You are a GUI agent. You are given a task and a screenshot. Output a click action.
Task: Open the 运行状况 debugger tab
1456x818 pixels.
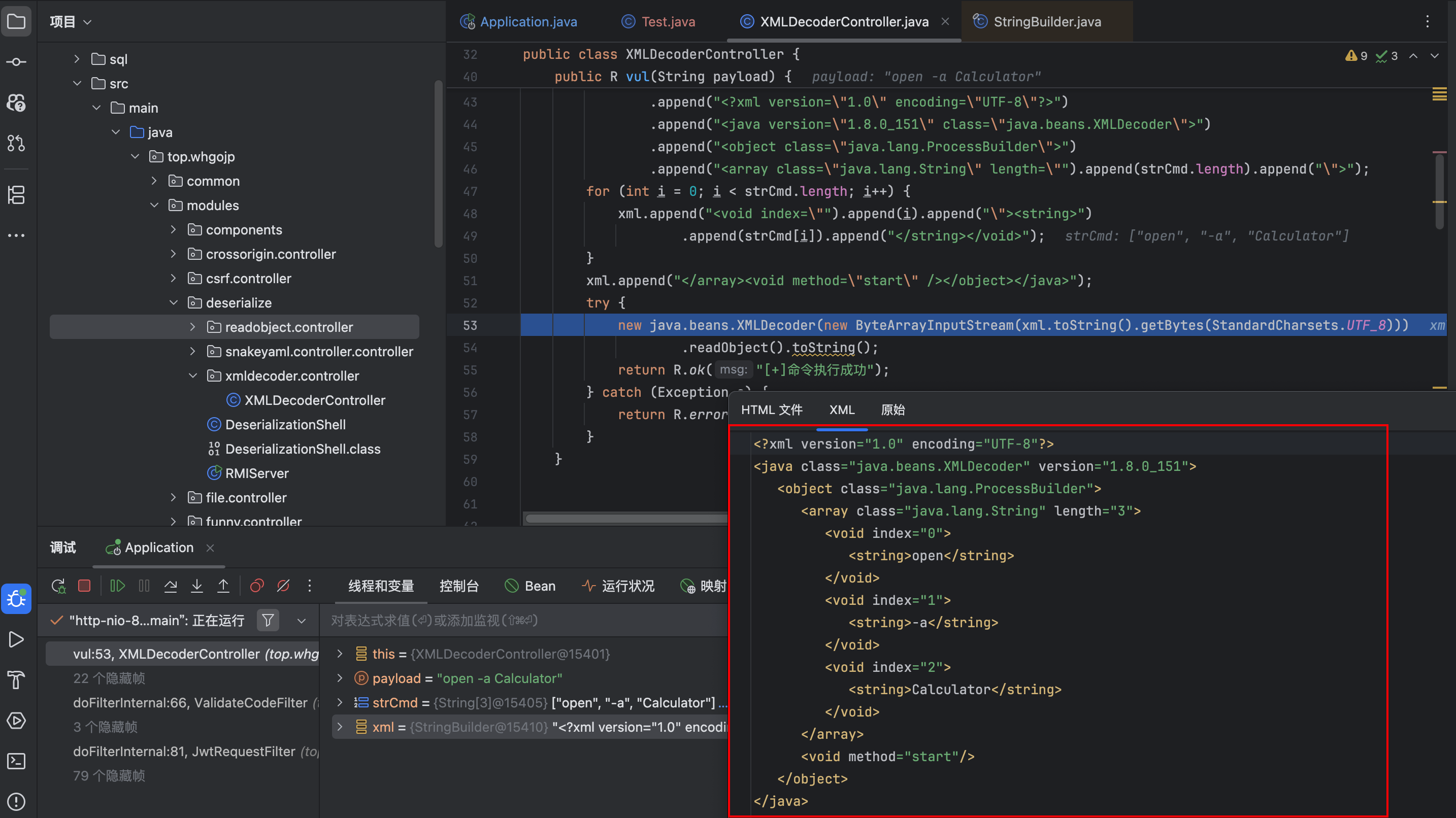(618, 586)
